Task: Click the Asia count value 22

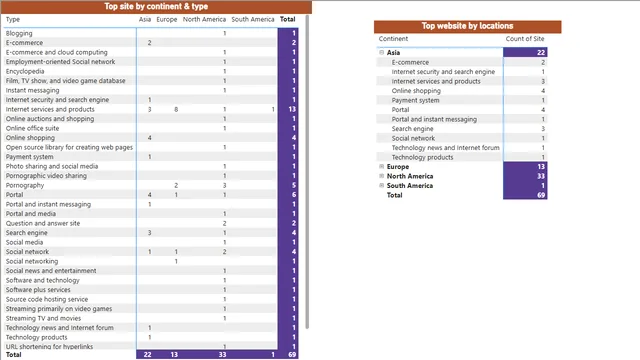Action: pos(541,52)
